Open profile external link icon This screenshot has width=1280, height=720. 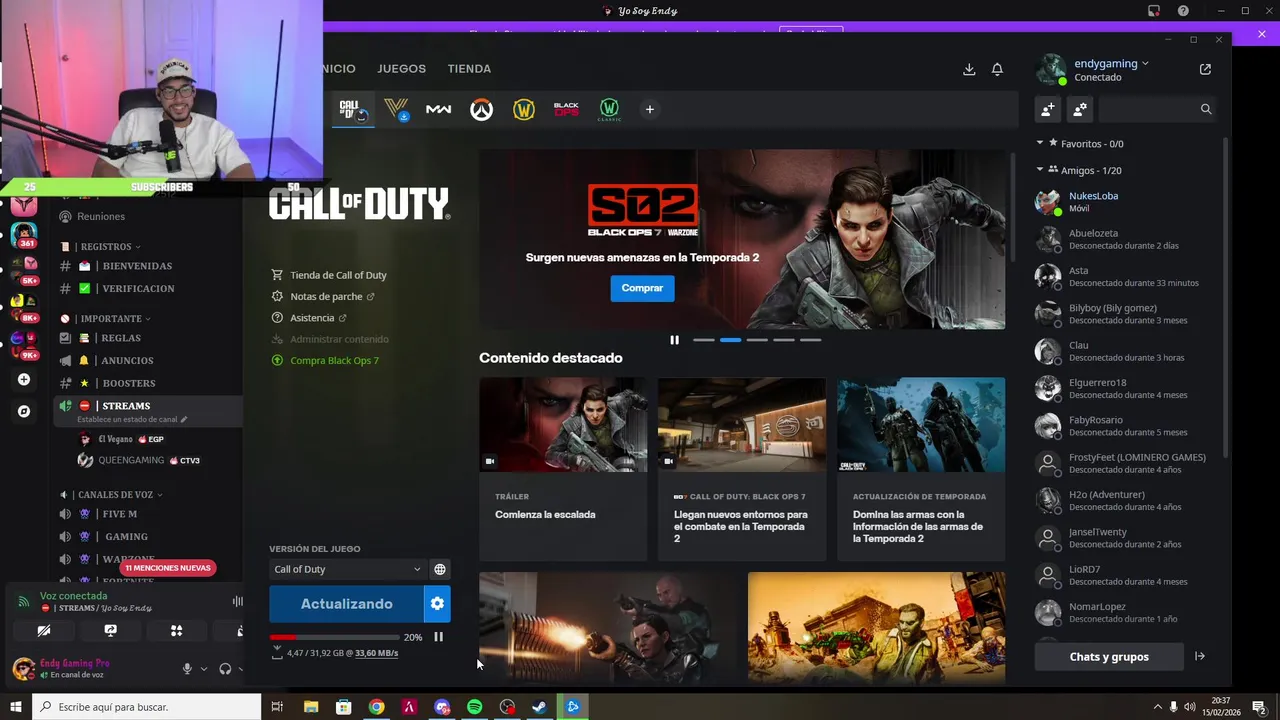[1205, 69]
